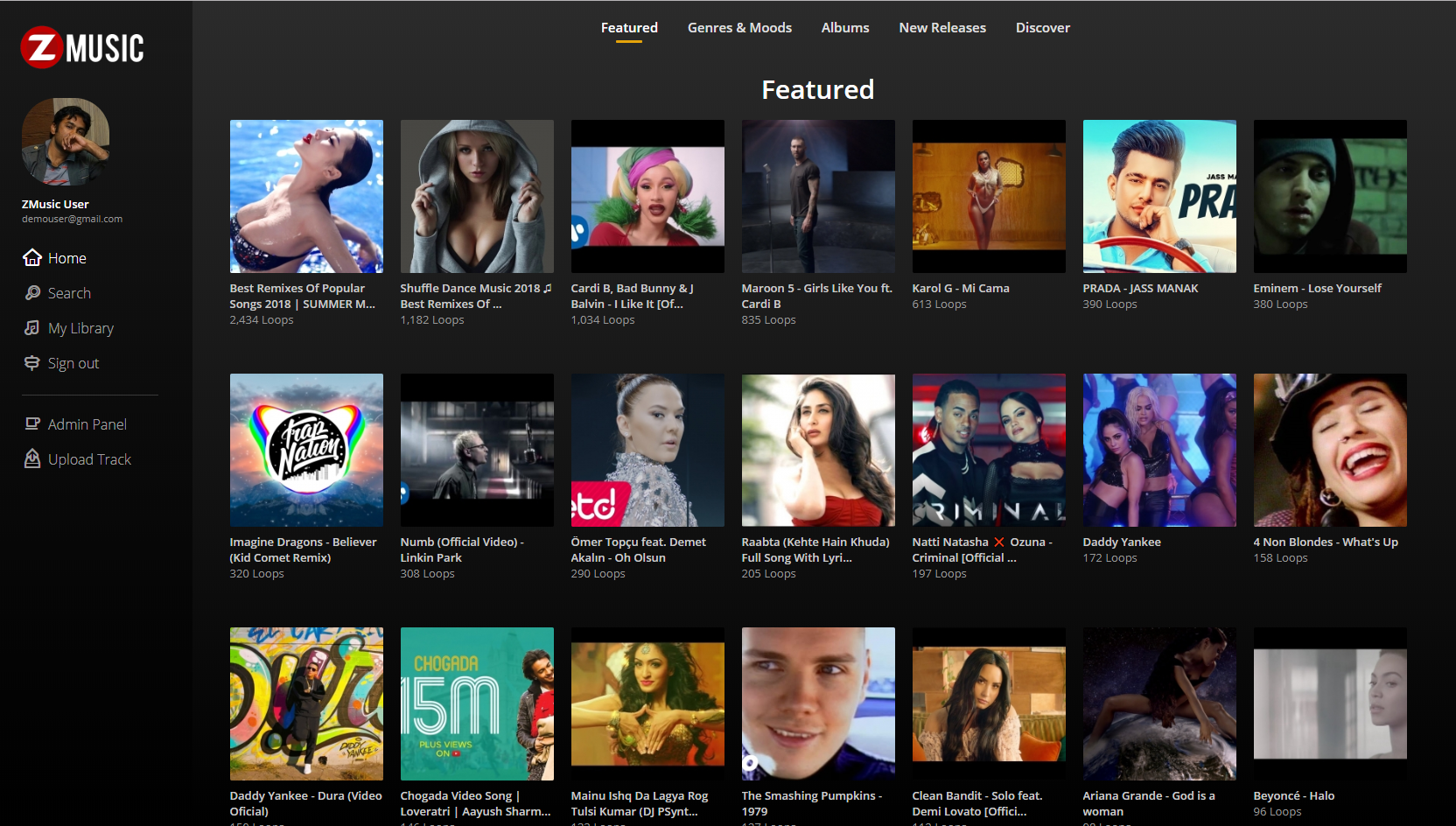This screenshot has width=1456, height=826.
Task: Open Clean Bandit Solo thumbnail
Action: [989, 703]
